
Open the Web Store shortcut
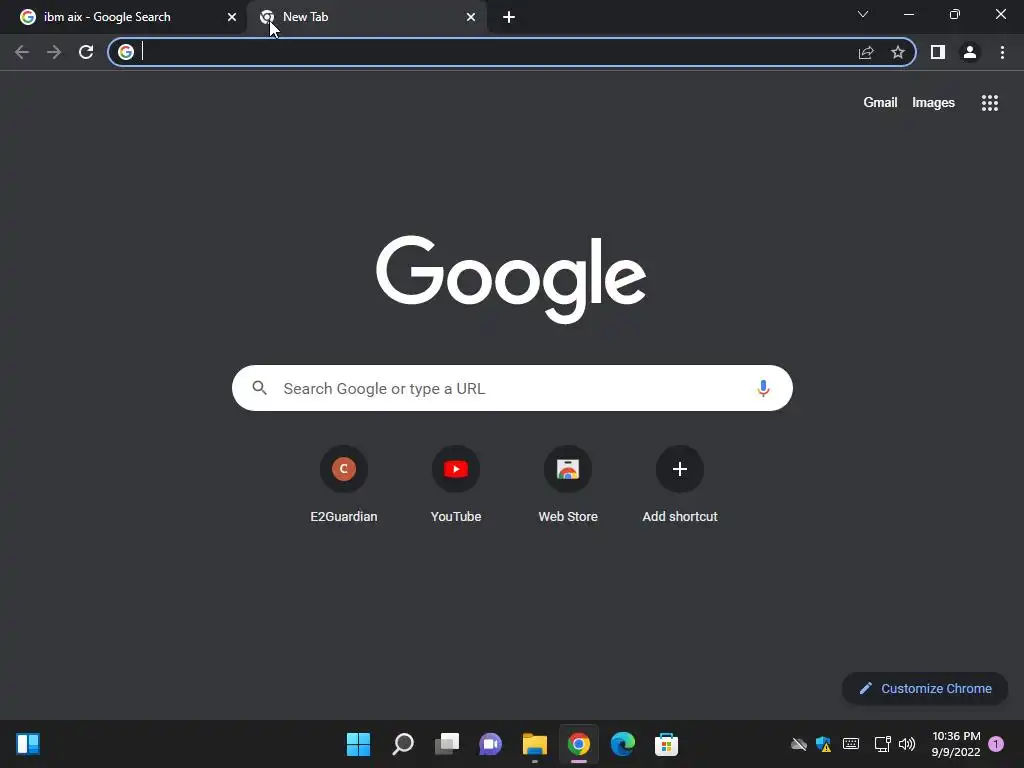pyautogui.click(x=568, y=485)
